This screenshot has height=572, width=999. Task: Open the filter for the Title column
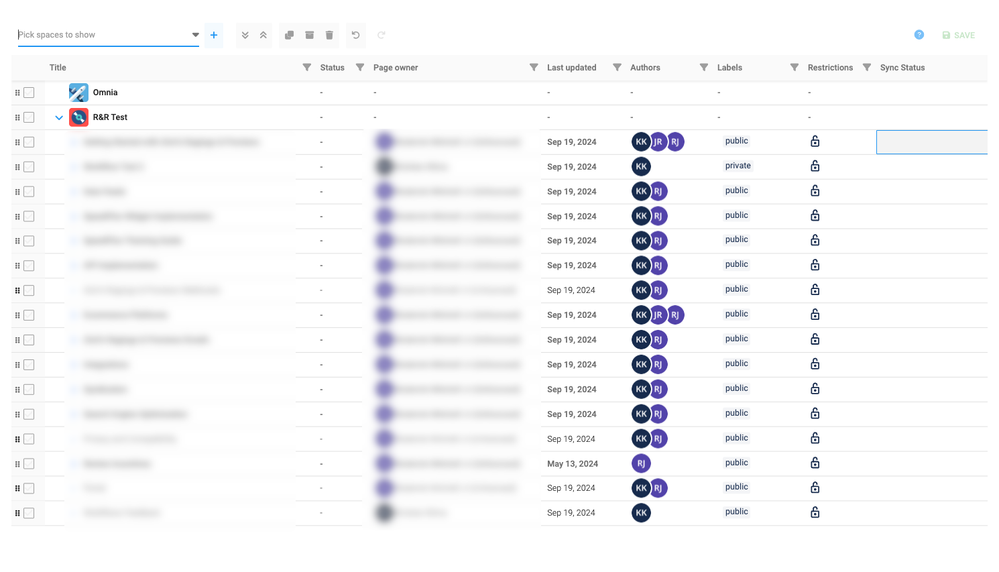click(306, 68)
